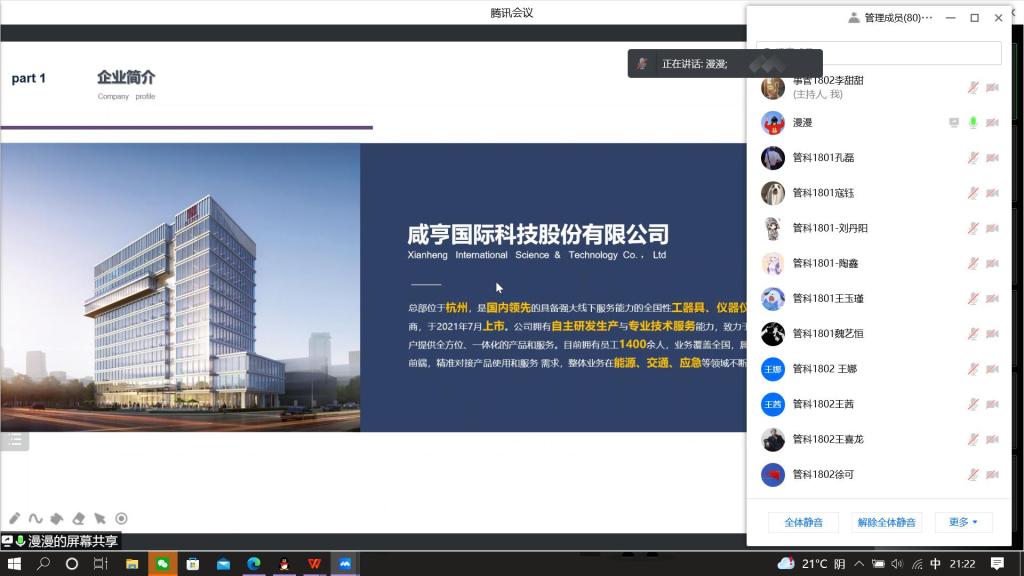Image resolution: width=1024 pixels, height=576 pixels.
Task: Click the 解除全体静音 button
Action: pyautogui.click(x=886, y=522)
